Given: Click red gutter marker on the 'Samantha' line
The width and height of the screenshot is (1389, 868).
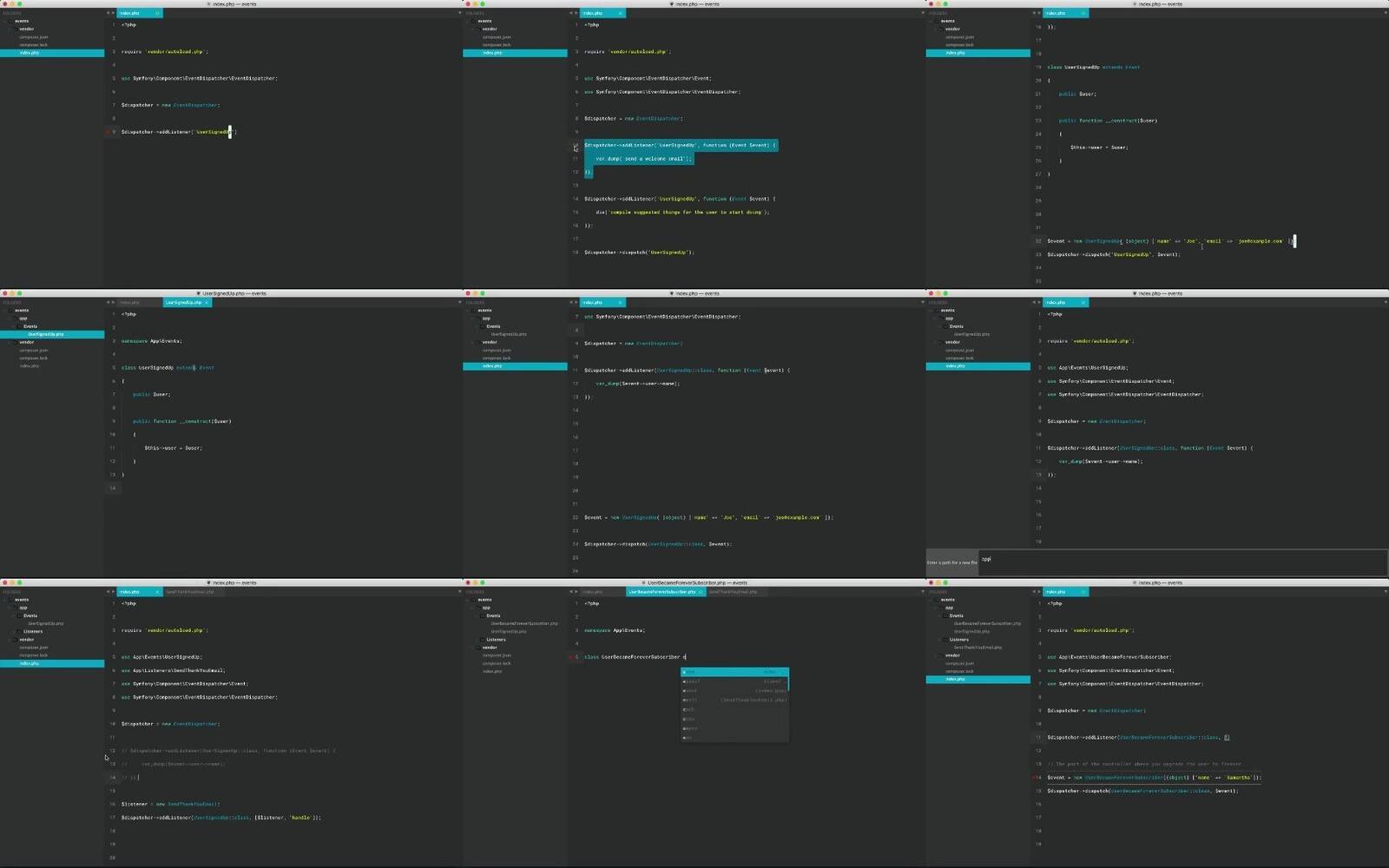Looking at the screenshot, I should click(1033, 778).
